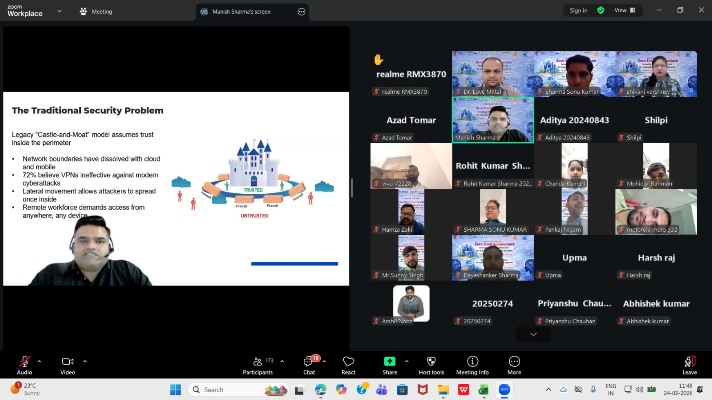The image size is (712, 400).
Task: Expand more participants with the down chevron
Action: click(x=532, y=334)
